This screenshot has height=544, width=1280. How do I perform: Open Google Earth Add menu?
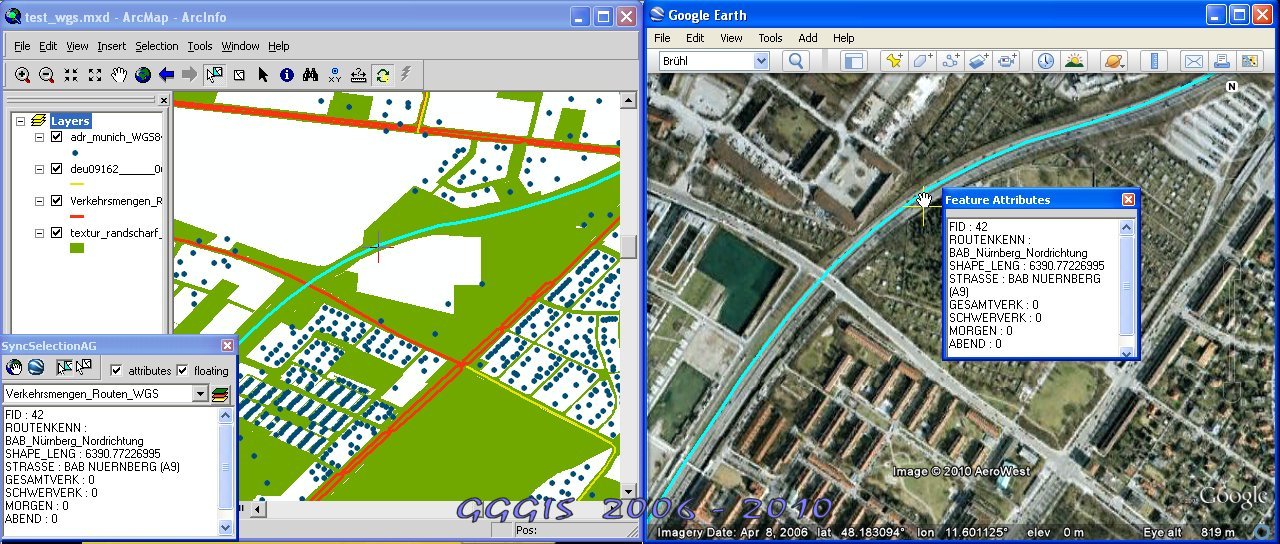tap(808, 38)
